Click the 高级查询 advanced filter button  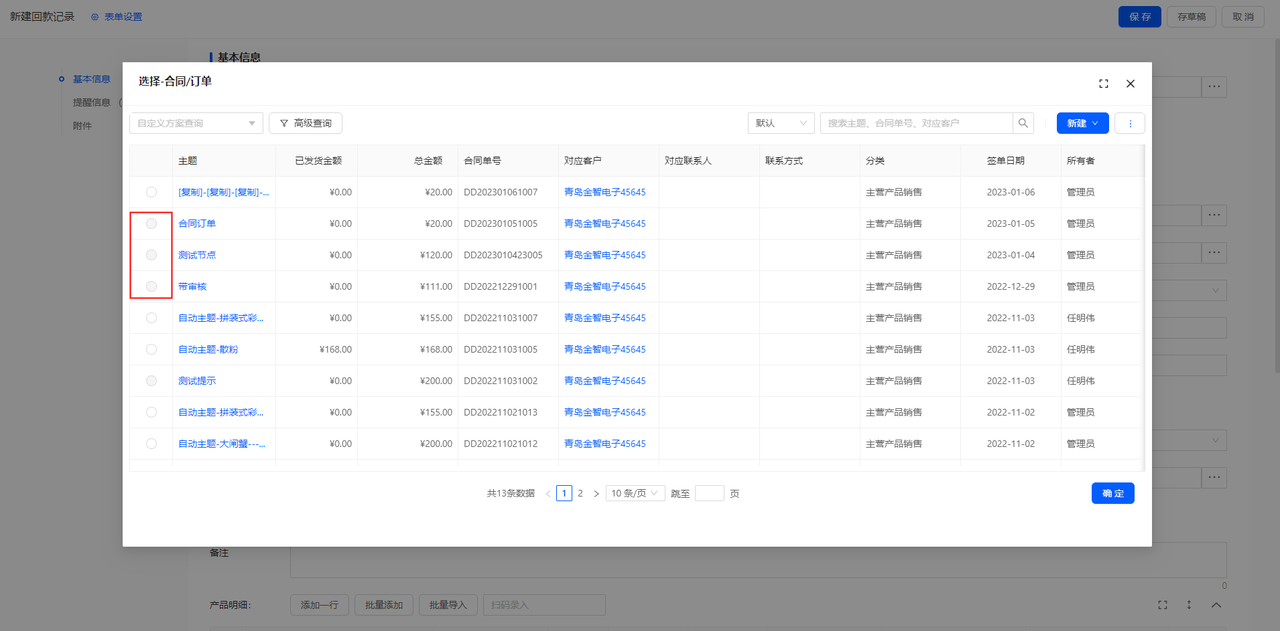pyautogui.click(x=306, y=123)
